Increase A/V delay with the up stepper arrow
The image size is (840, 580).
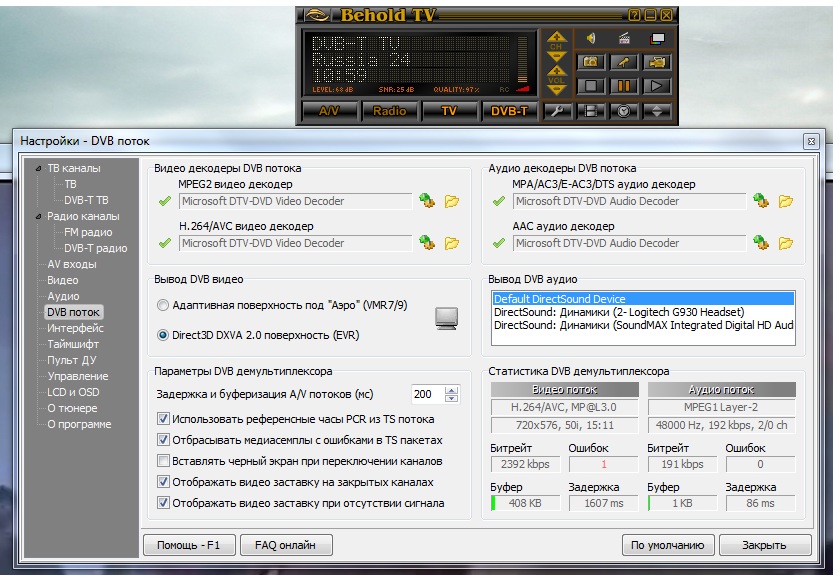pyautogui.click(x=452, y=390)
